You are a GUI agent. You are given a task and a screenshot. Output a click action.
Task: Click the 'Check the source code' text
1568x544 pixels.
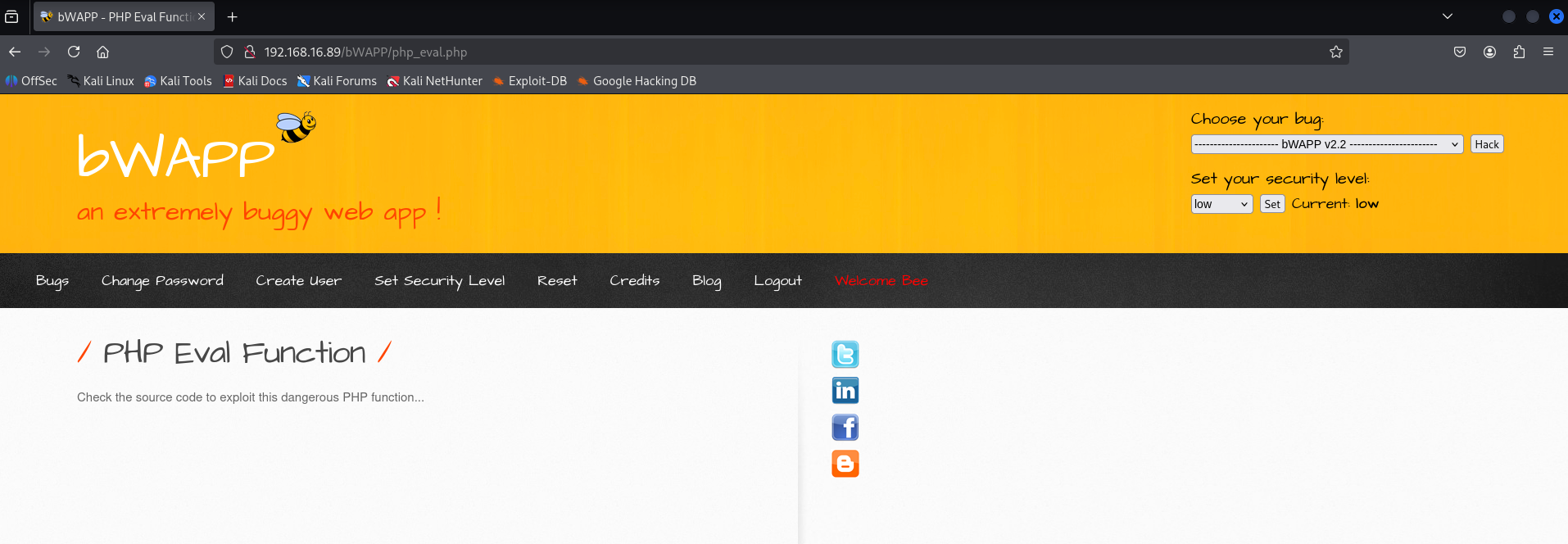[251, 397]
